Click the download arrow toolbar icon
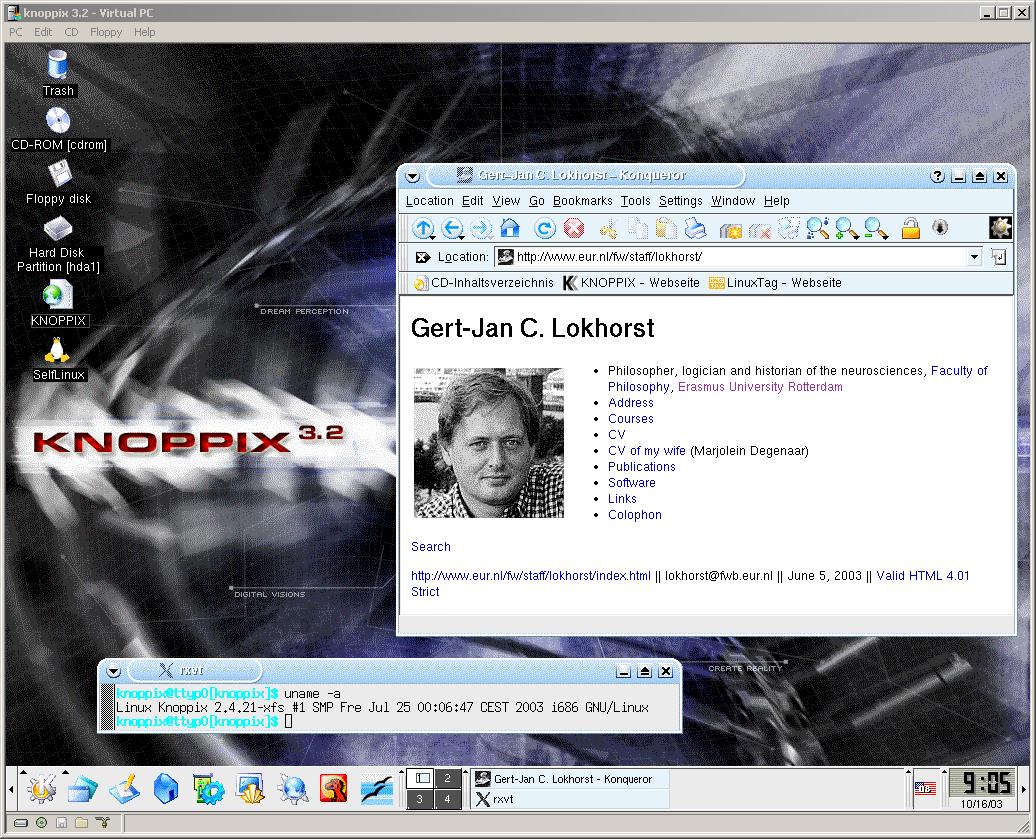 (x=940, y=228)
